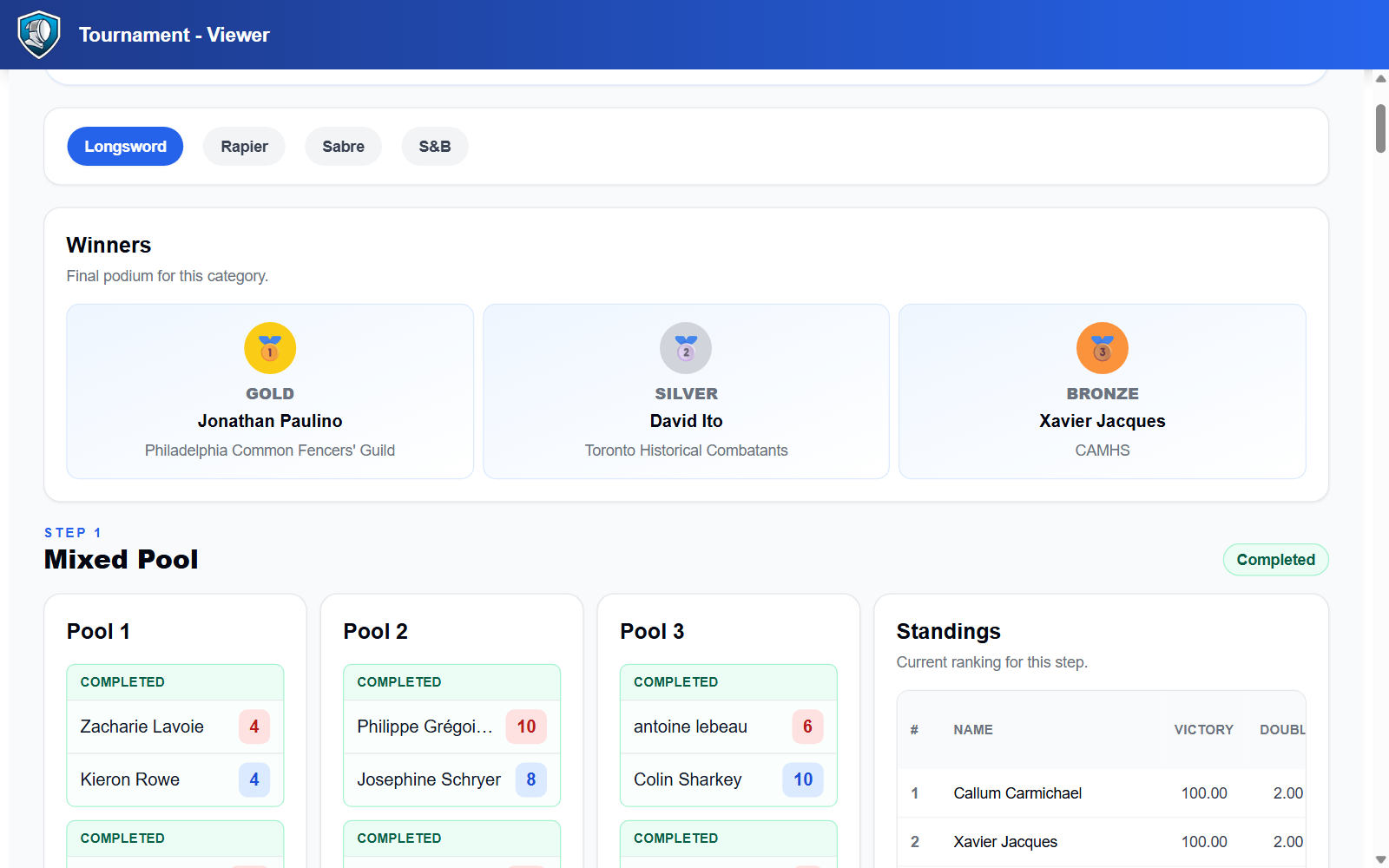Click Josephine Schryer in Pool 2

(x=429, y=779)
